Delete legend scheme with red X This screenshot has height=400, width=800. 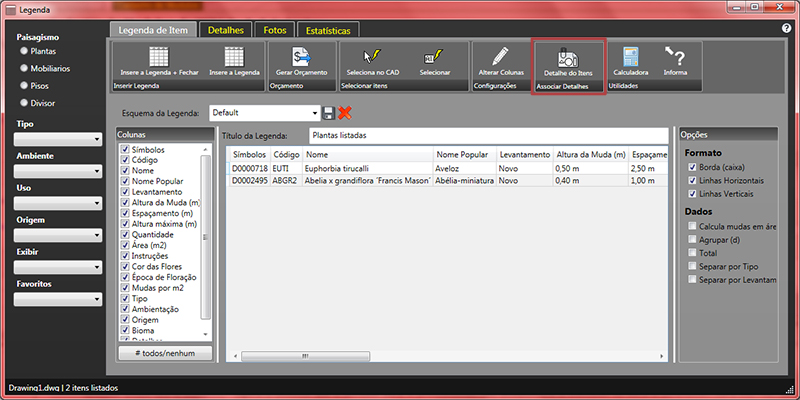pyautogui.click(x=345, y=113)
